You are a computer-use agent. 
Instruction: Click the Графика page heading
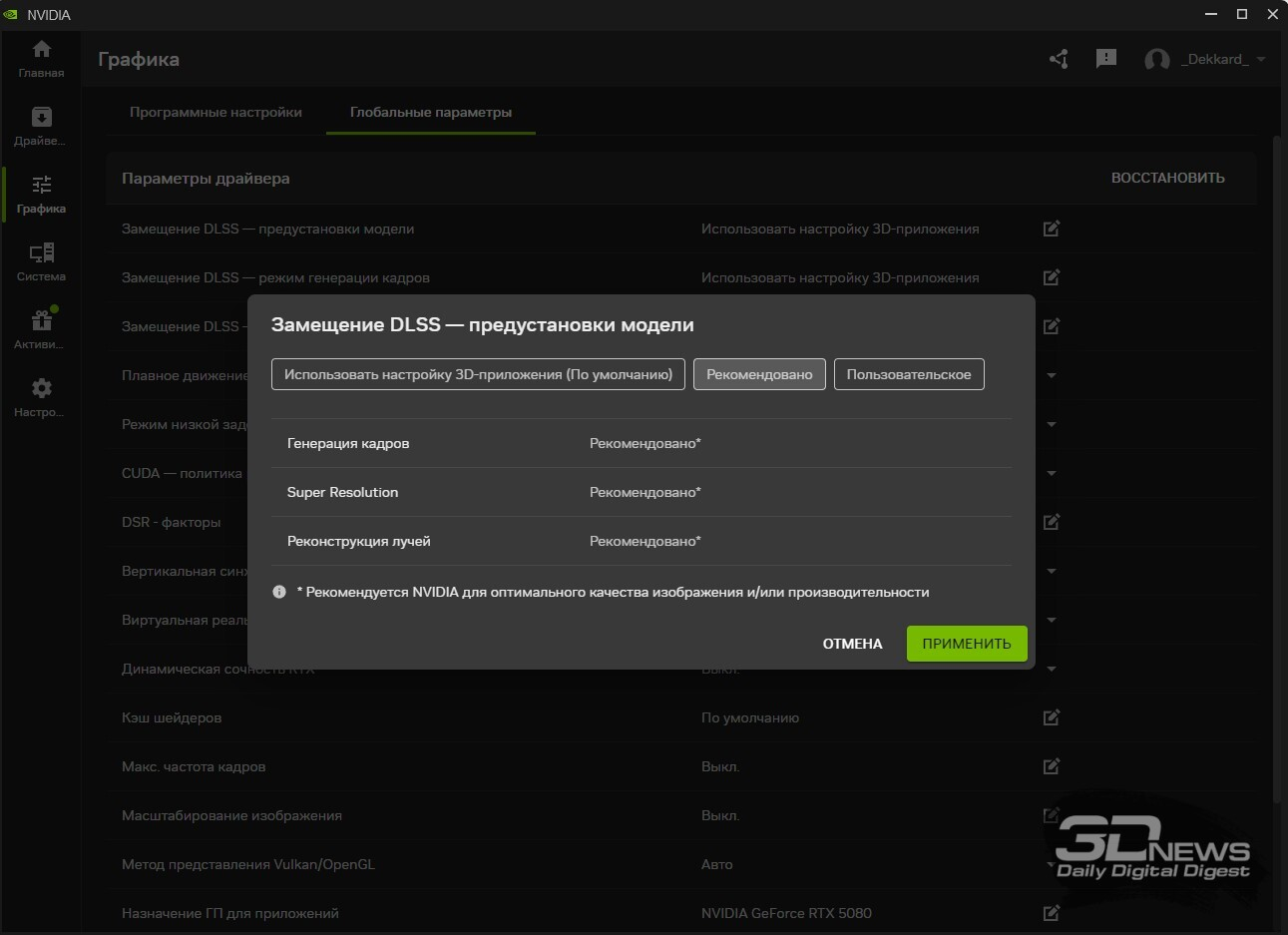pos(139,59)
